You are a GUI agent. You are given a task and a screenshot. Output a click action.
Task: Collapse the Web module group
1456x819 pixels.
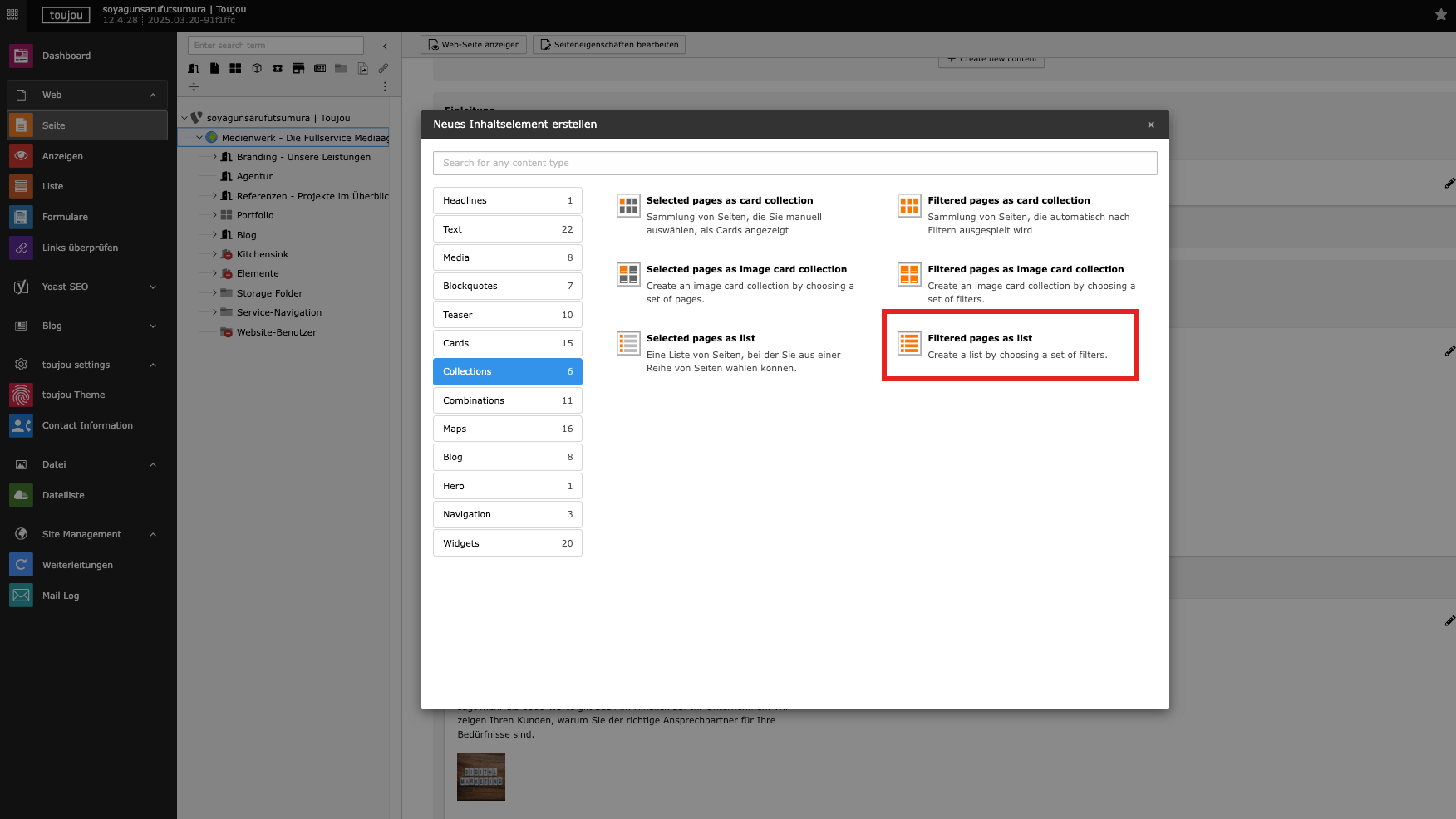(x=153, y=95)
